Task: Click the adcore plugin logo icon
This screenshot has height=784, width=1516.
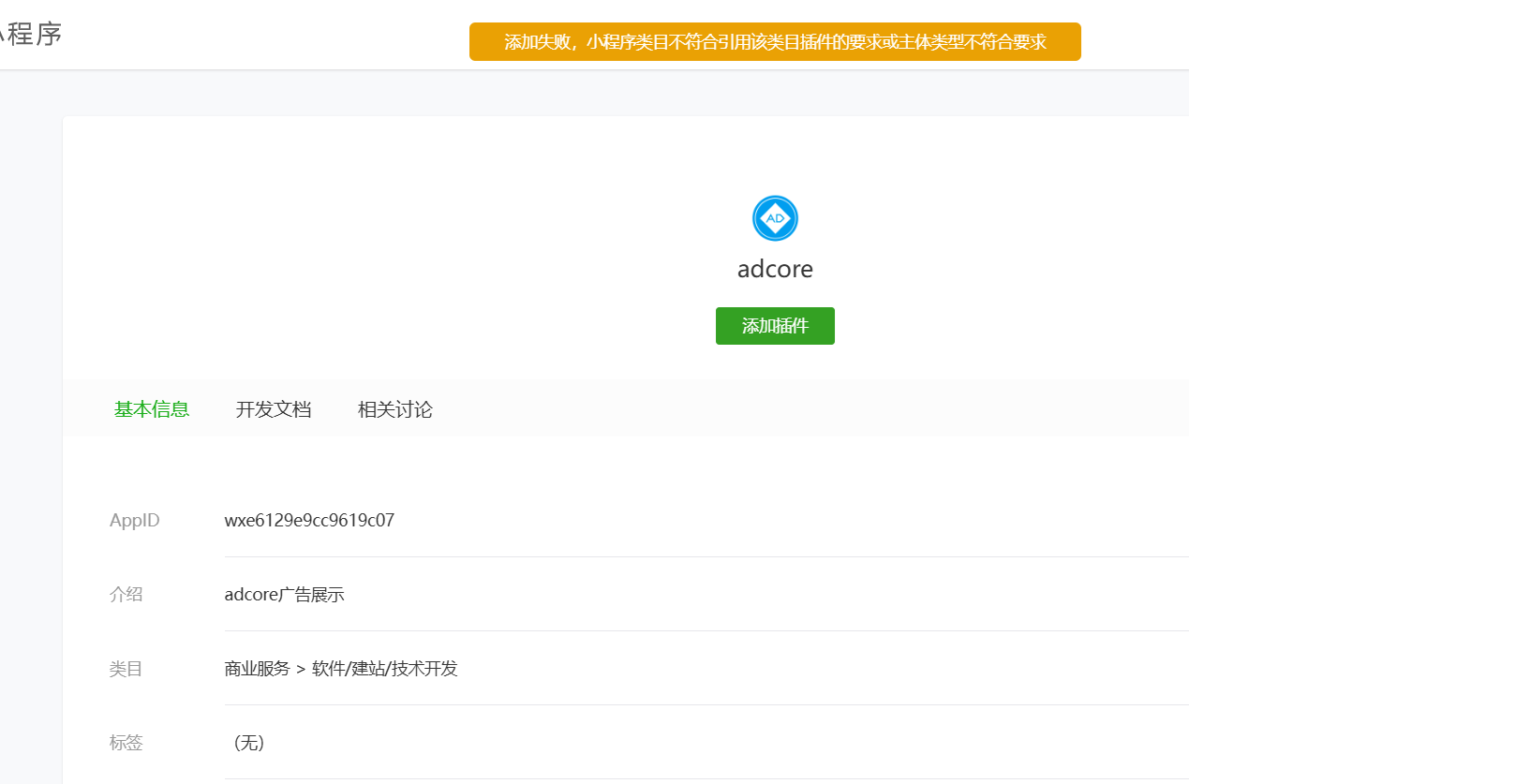Action: tap(775, 218)
